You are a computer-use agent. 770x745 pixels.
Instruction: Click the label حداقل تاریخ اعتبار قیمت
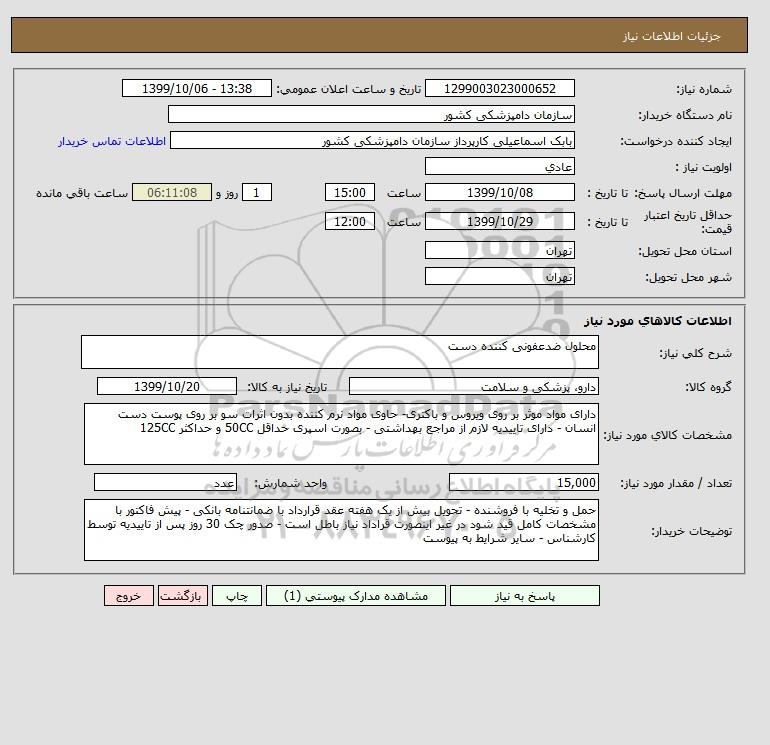pos(688,222)
